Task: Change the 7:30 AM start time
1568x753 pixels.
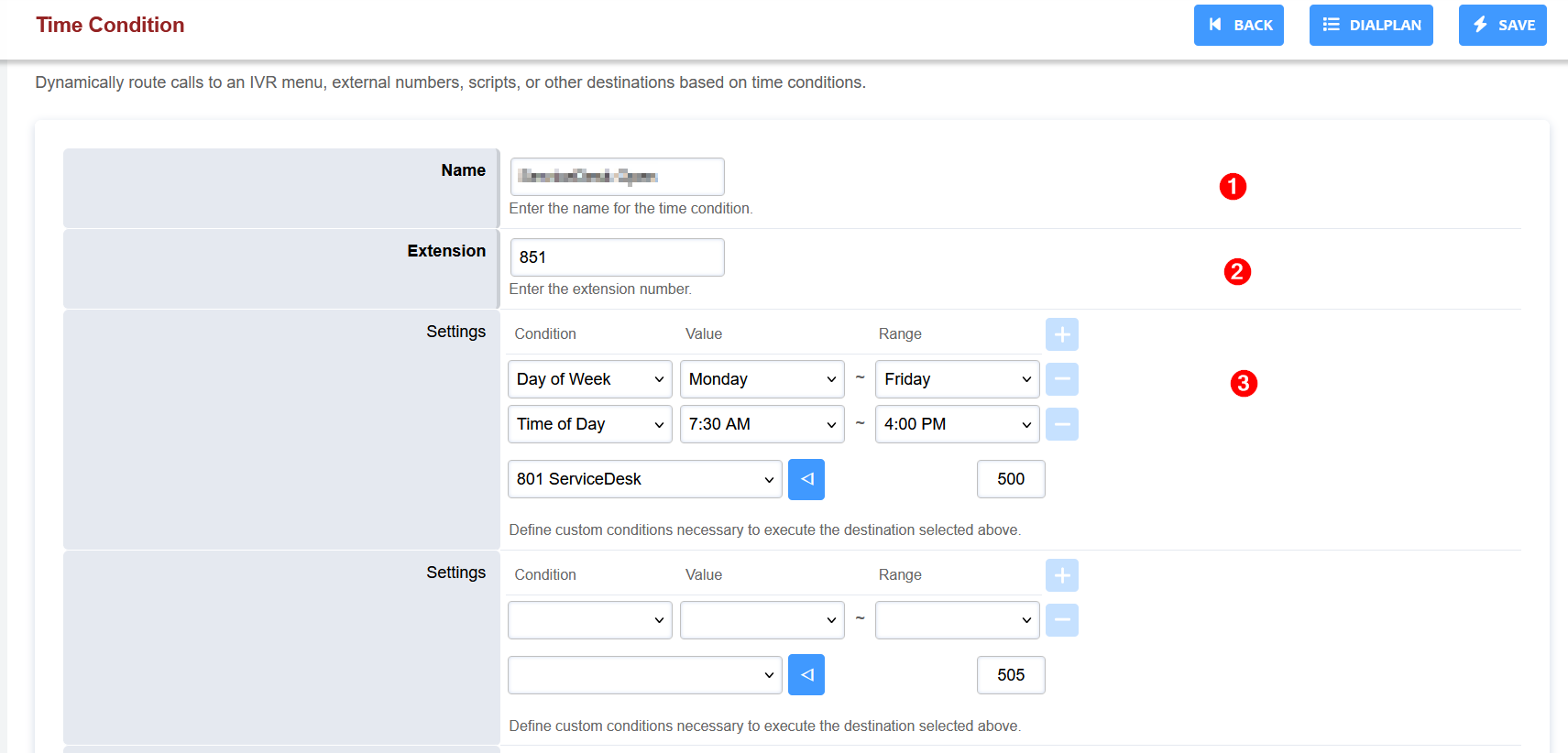Action: pyautogui.click(x=762, y=424)
